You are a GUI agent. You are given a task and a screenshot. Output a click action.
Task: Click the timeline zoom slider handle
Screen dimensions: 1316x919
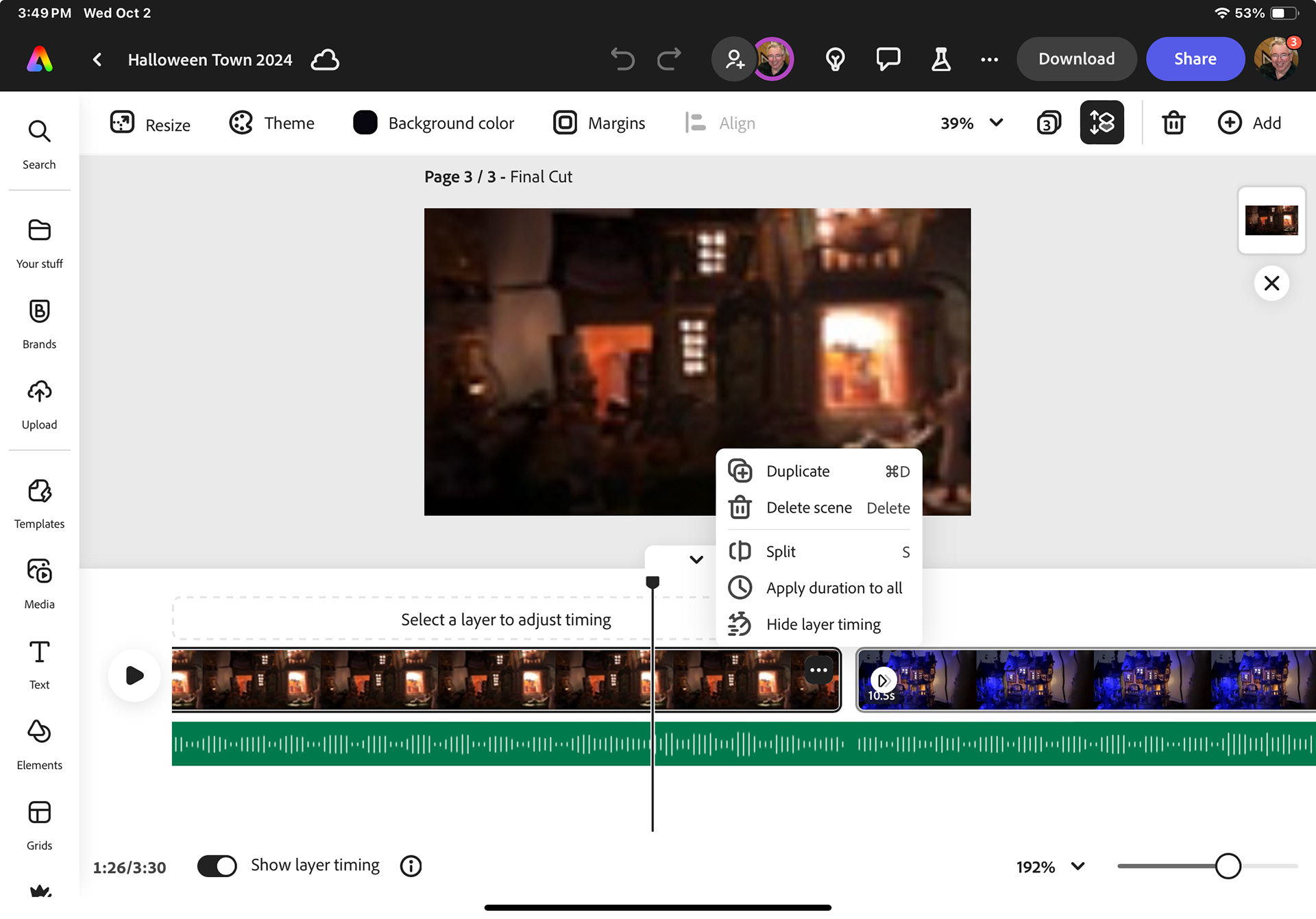pyautogui.click(x=1228, y=866)
